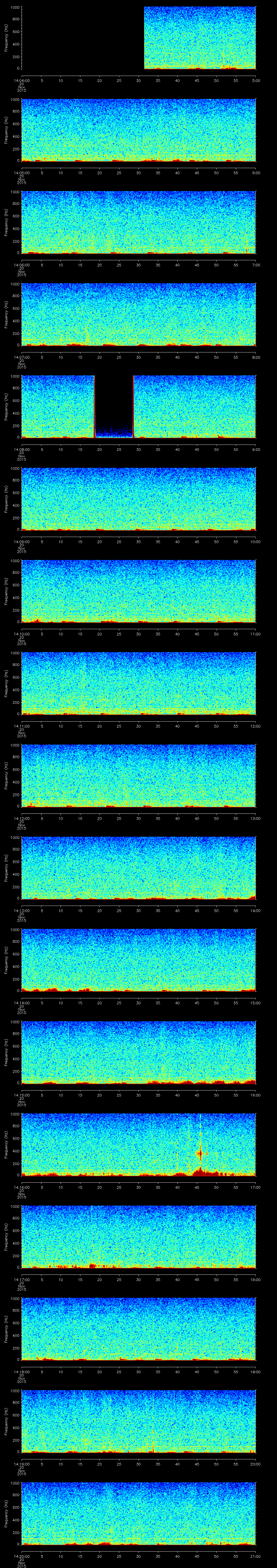Click the 14:08:00 start time label
Image resolution: width=277 pixels, height=1568 pixels.
pyautogui.click(x=21, y=449)
